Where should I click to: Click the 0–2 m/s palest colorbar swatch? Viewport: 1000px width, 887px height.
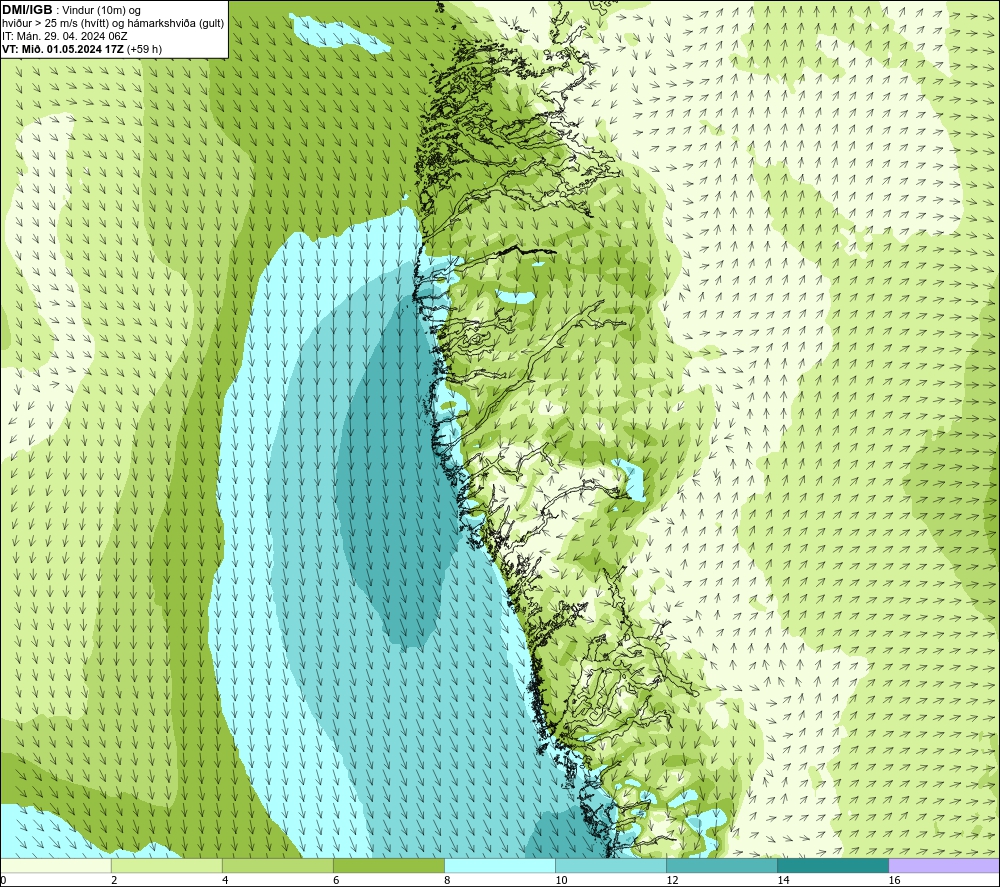tap(56, 865)
